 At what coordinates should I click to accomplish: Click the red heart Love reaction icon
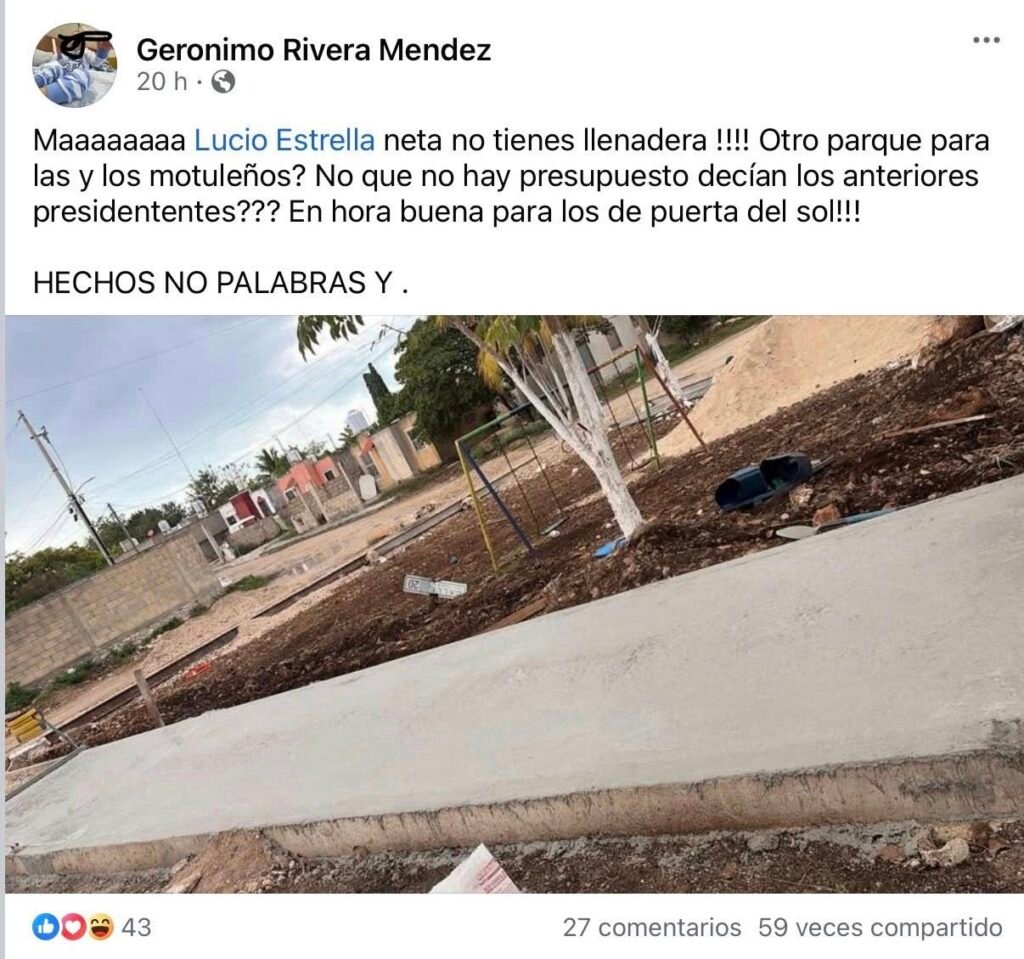(x=72, y=927)
